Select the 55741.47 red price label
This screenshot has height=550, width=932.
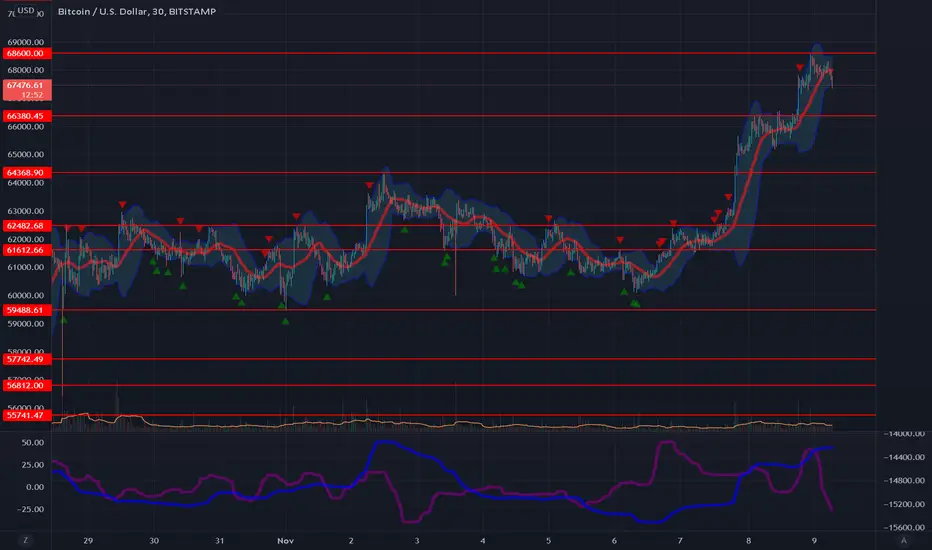(x=27, y=415)
